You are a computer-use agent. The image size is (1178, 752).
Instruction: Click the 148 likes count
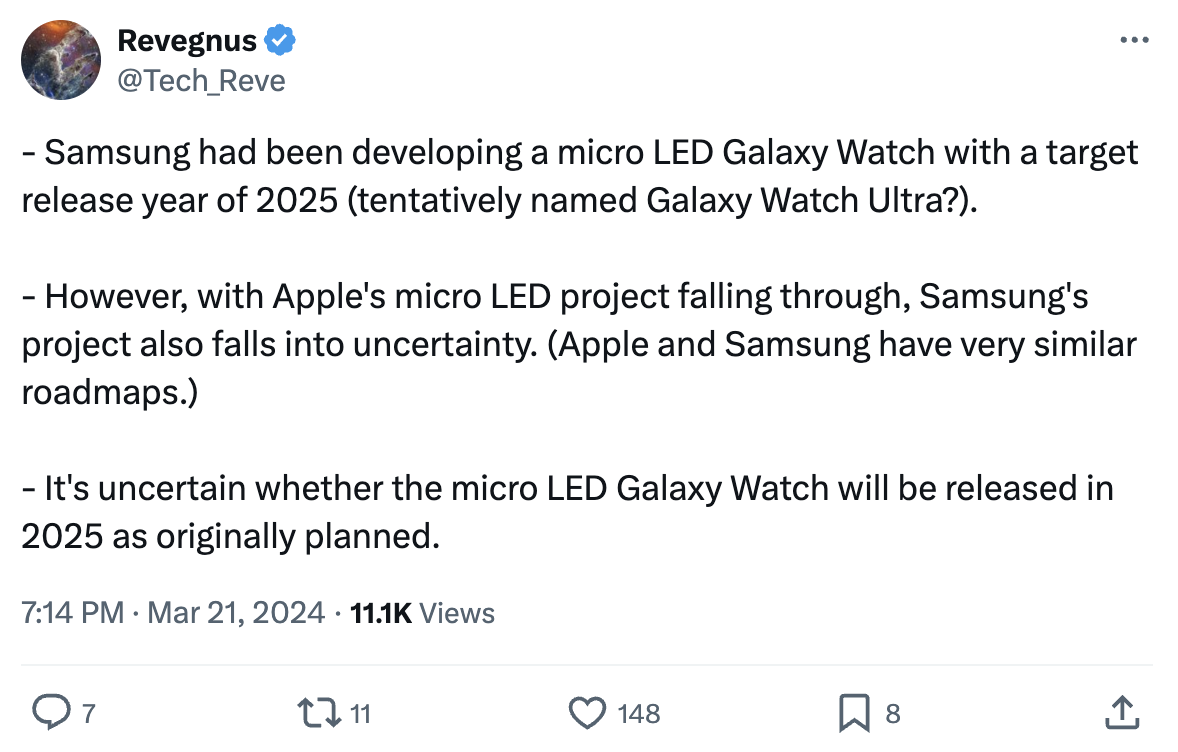click(639, 713)
